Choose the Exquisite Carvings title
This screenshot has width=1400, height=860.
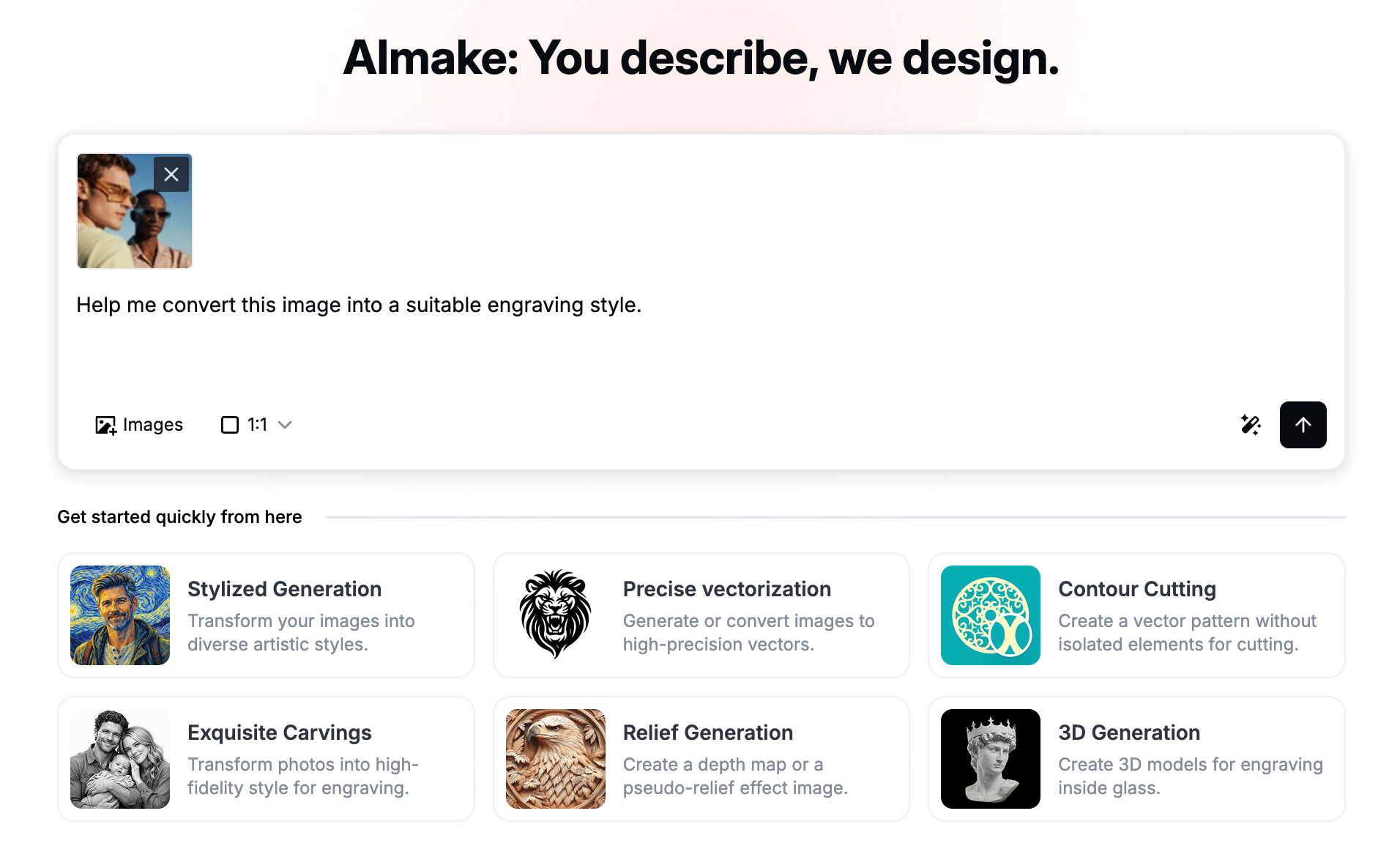point(279,733)
